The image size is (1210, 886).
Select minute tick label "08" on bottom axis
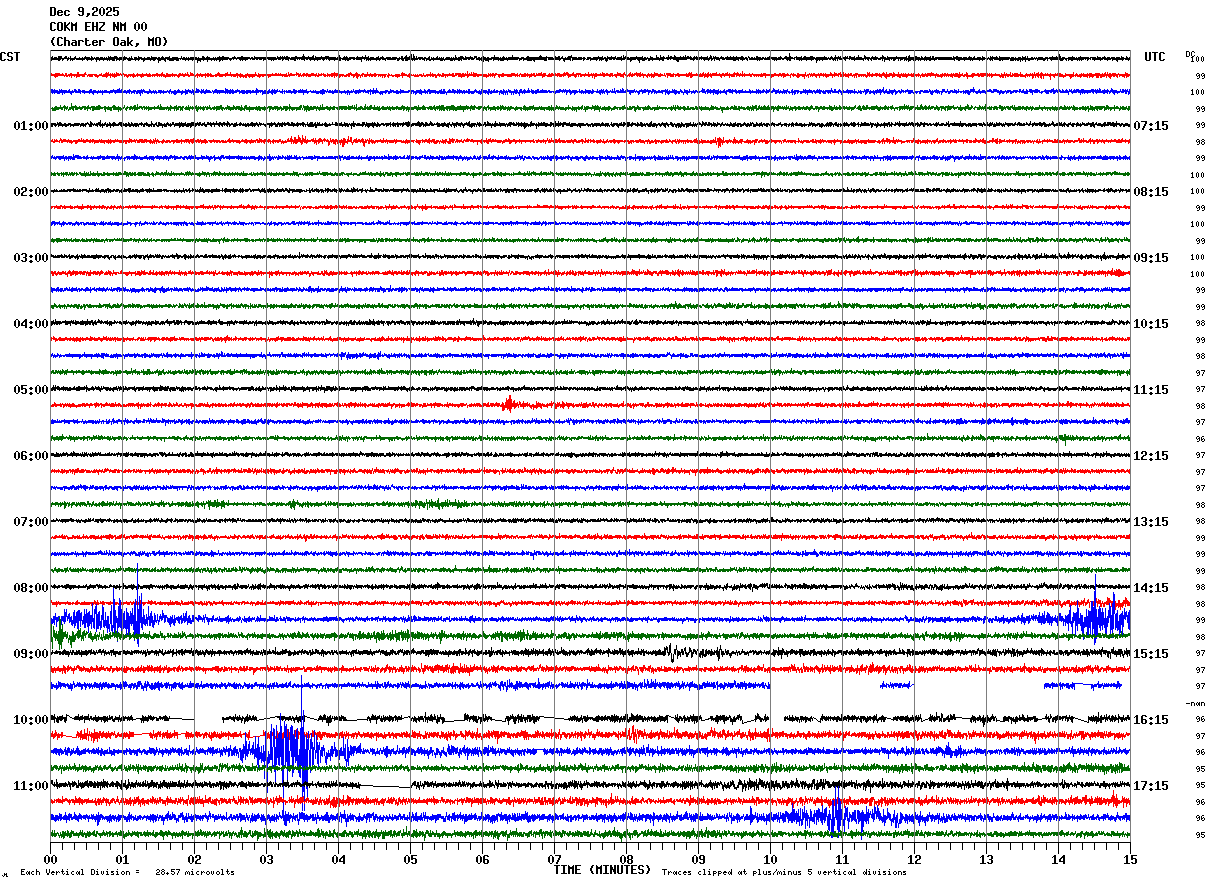(626, 859)
